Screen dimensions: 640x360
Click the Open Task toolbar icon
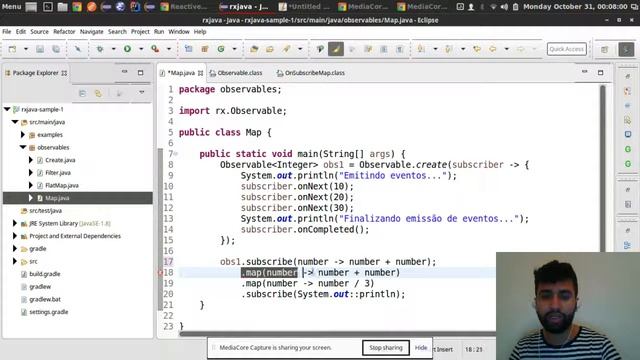click(270, 49)
